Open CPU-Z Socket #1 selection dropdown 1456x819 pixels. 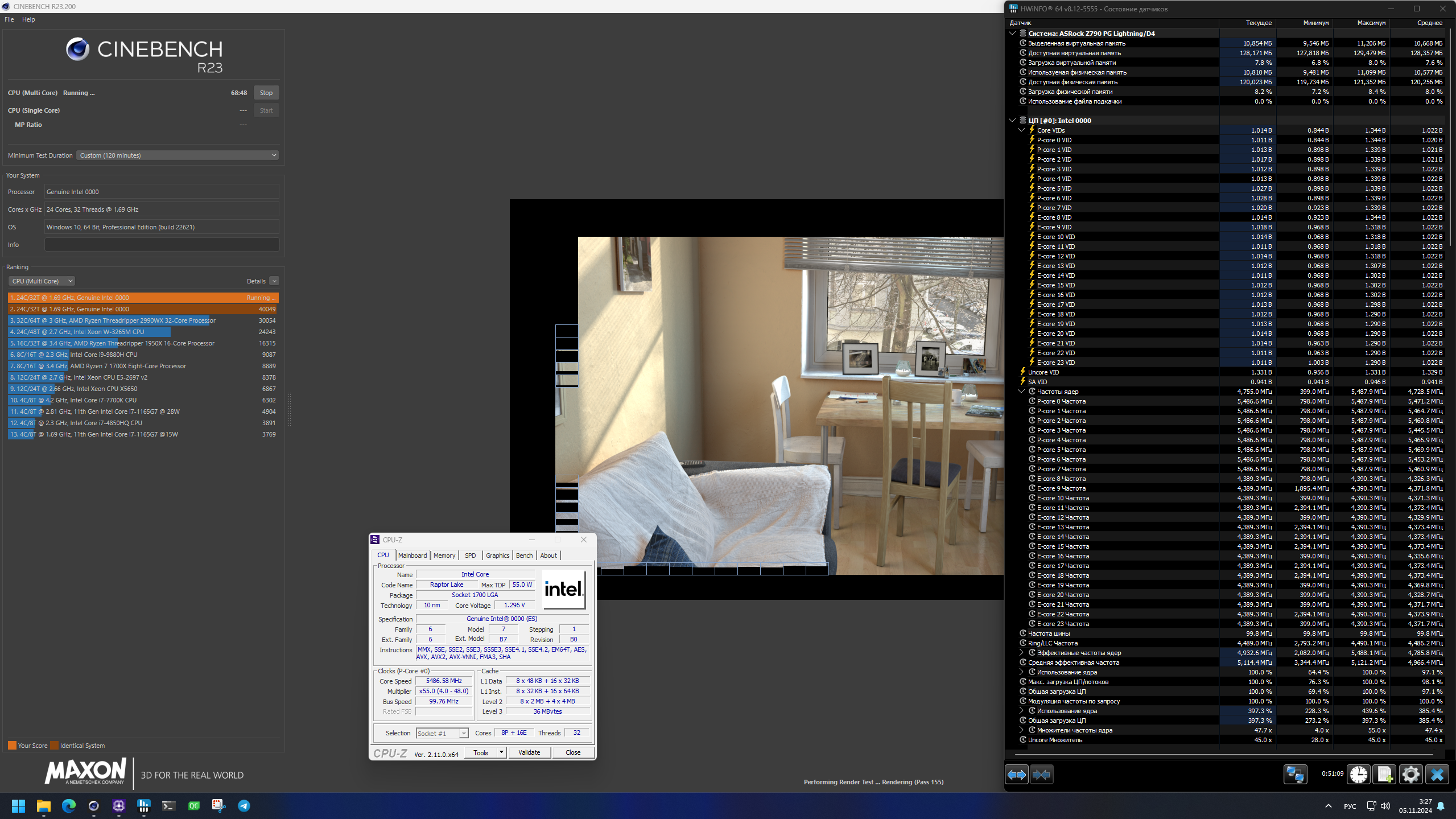point(464,734)
